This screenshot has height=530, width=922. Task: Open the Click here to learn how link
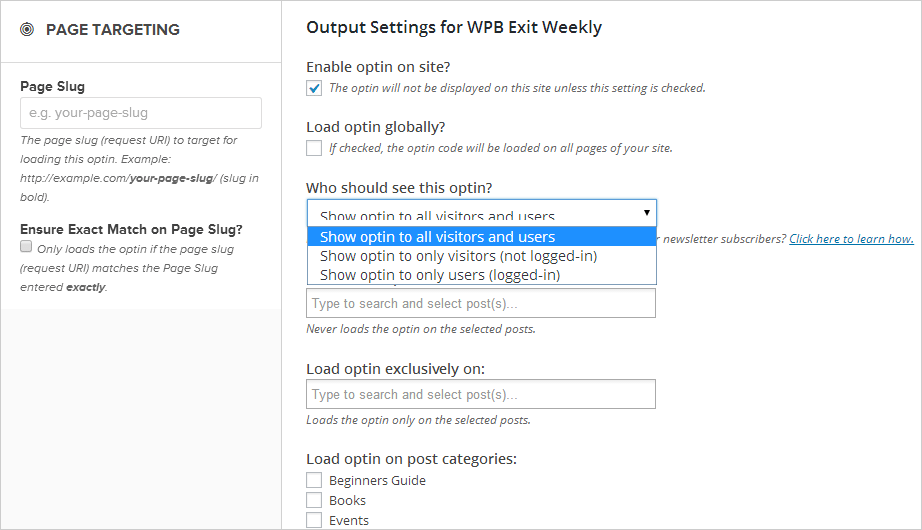[851, 239]
